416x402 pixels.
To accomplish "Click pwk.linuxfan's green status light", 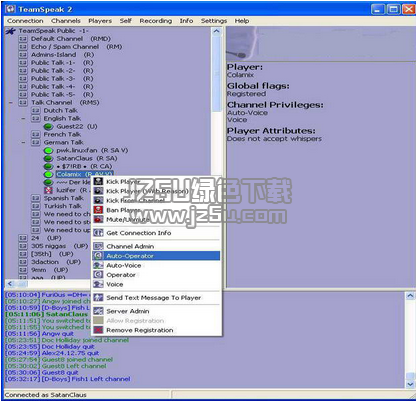I will (x=49, y=151).
